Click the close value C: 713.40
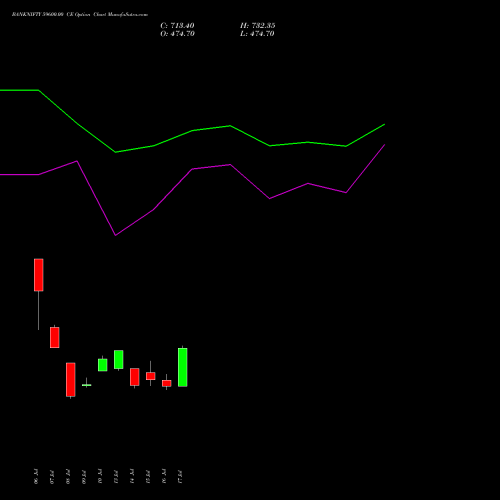The height and width of the screenshot is (500, 500). 177,26
